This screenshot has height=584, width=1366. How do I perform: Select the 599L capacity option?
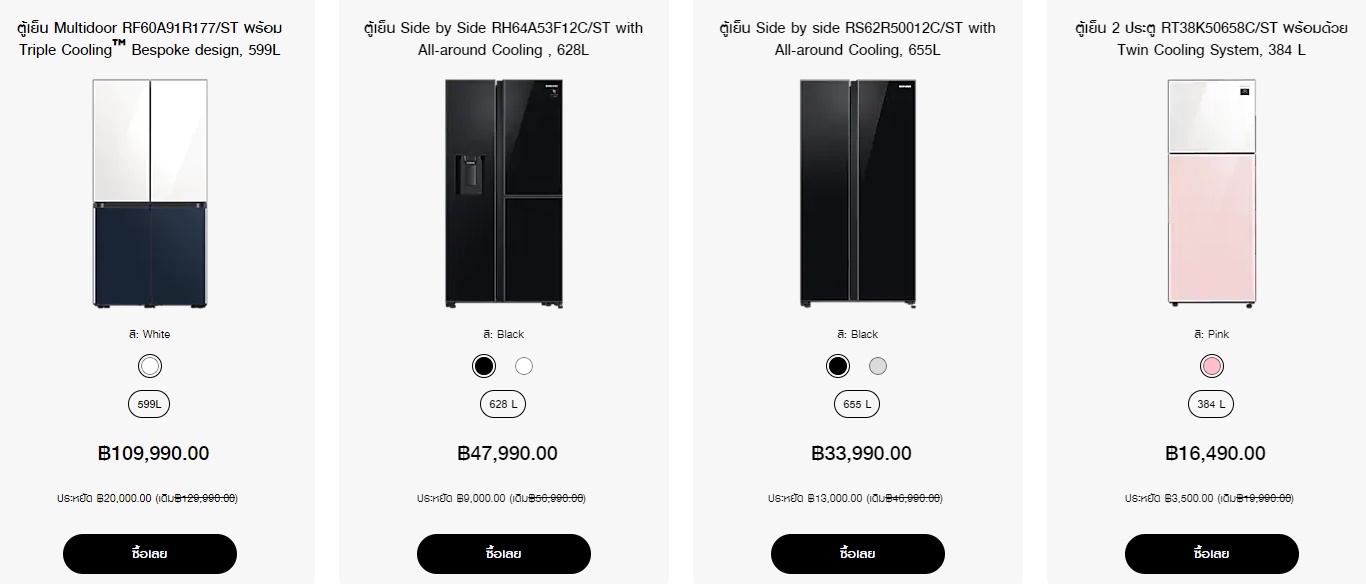click(x=150, y=405)
